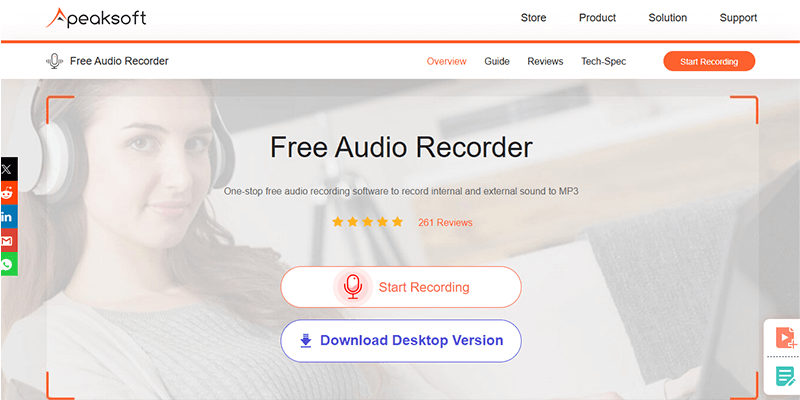Share page on LinkedIn
Image resolution: width=800 pixels, height=400 pixels.
[x=9, y=217]
